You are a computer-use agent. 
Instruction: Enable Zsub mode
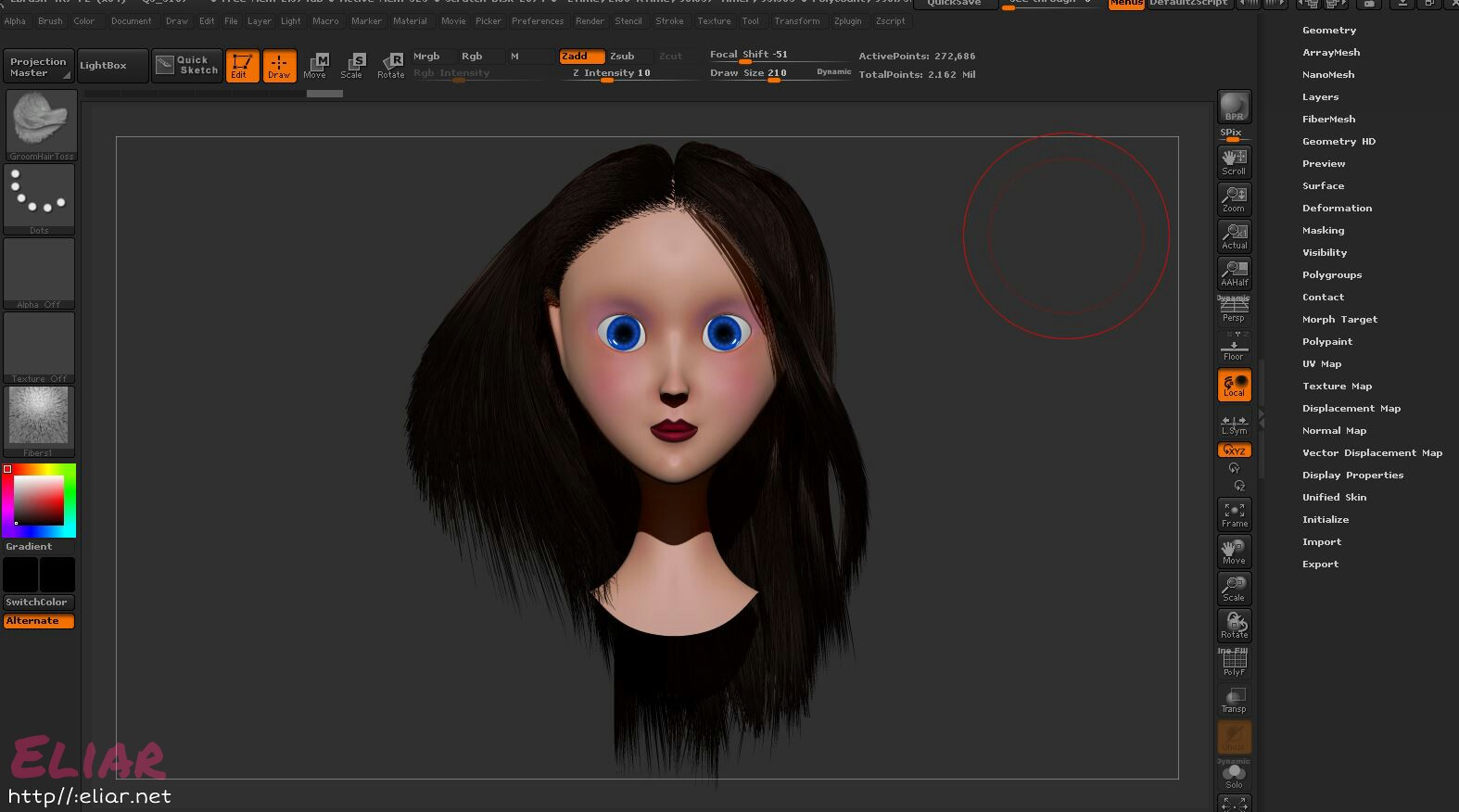click(x=630, y=57)
